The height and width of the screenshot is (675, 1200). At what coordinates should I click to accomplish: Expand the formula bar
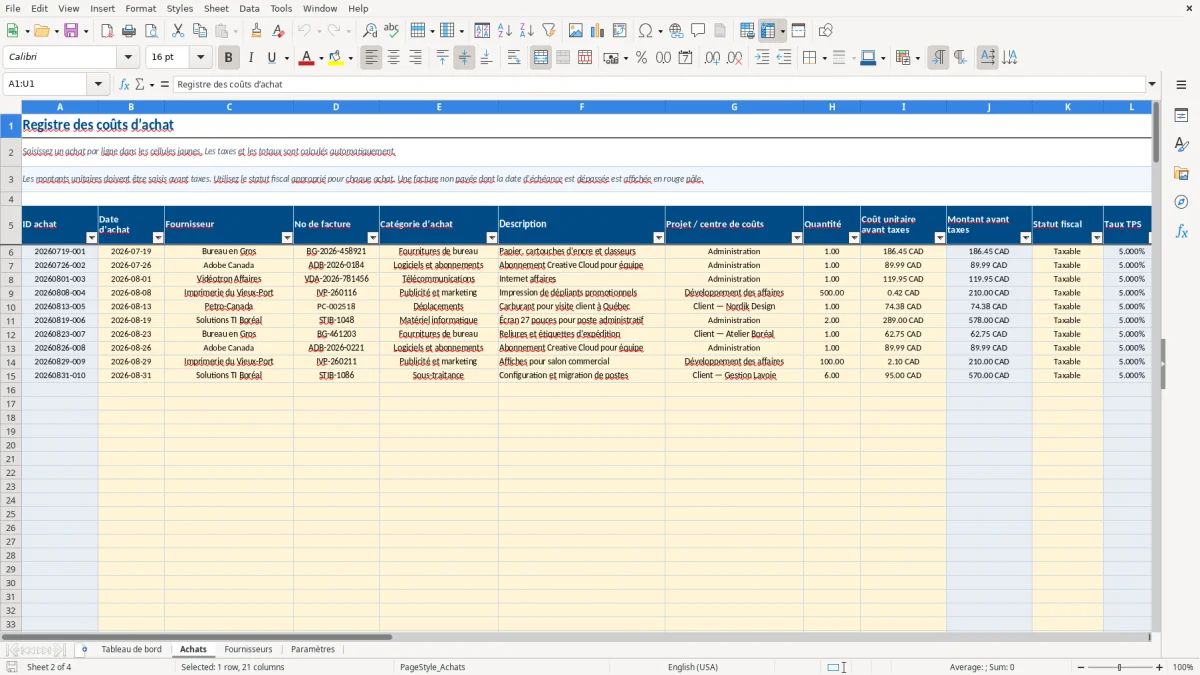[x=1152, y=84]
